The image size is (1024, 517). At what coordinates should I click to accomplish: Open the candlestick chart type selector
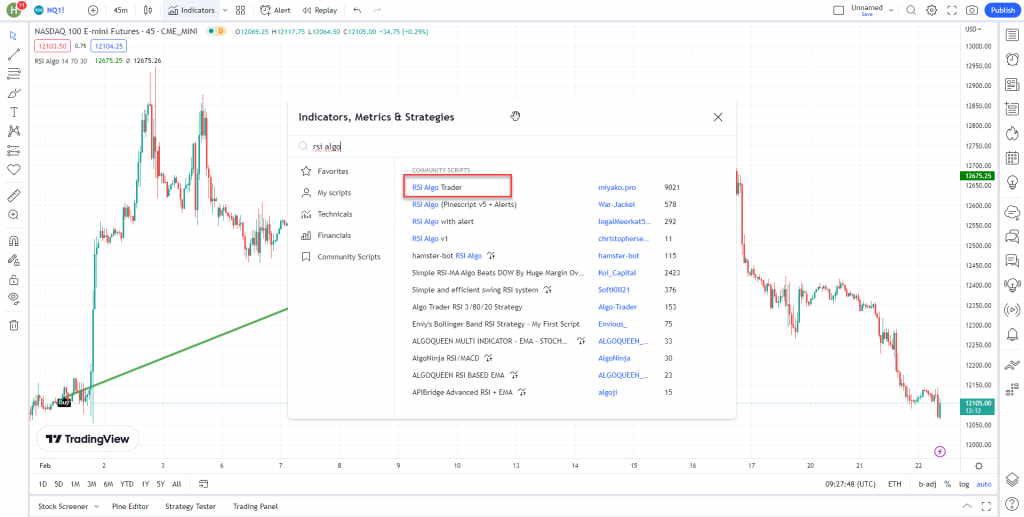(x=148, y=10)
